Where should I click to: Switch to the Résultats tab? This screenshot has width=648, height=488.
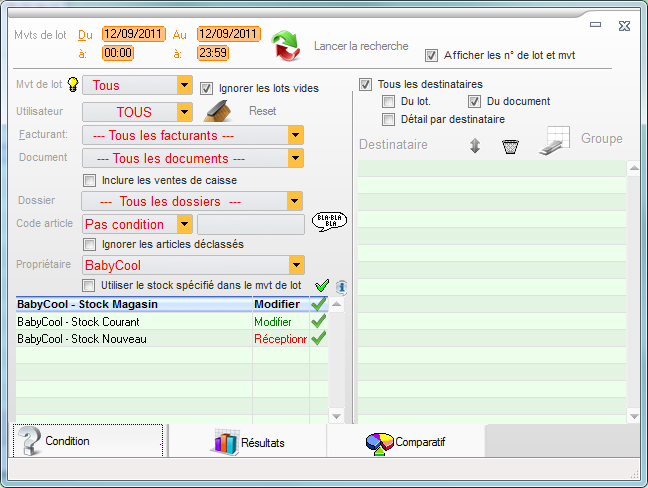click(x=248, y=442)
